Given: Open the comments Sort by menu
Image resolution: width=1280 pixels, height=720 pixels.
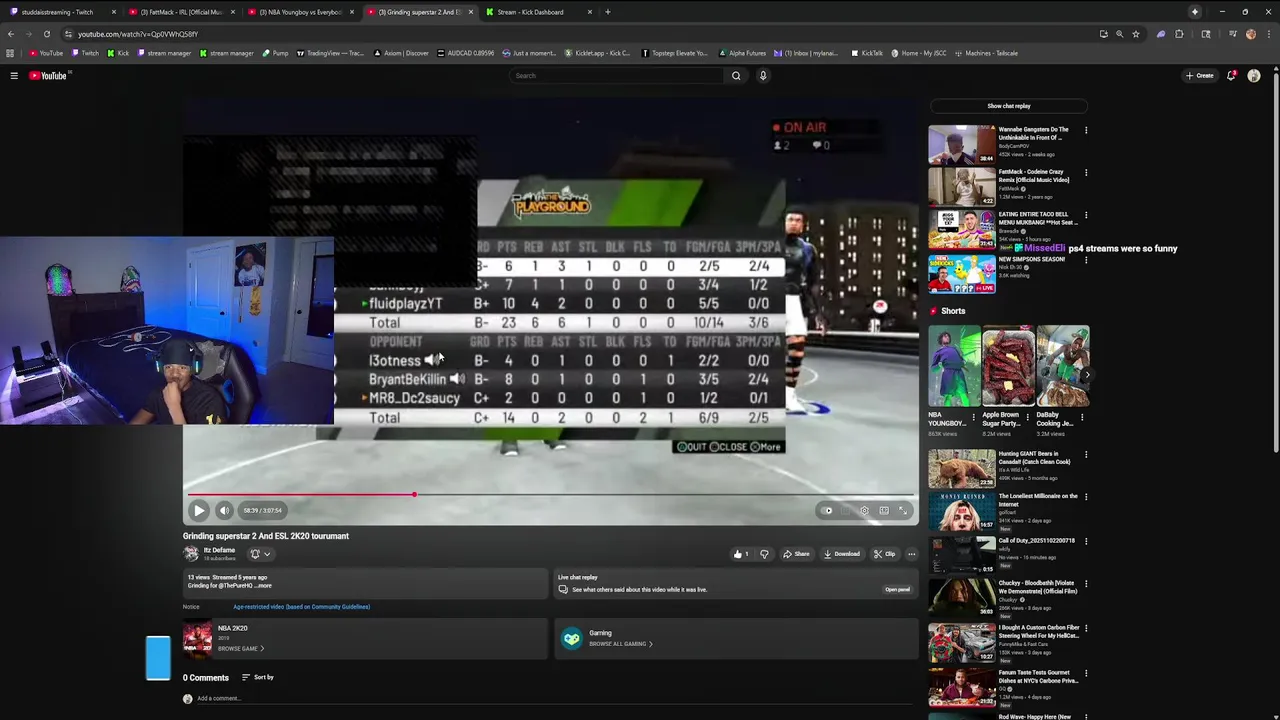Looking at the screenshot, I should [x=257, y=677].
